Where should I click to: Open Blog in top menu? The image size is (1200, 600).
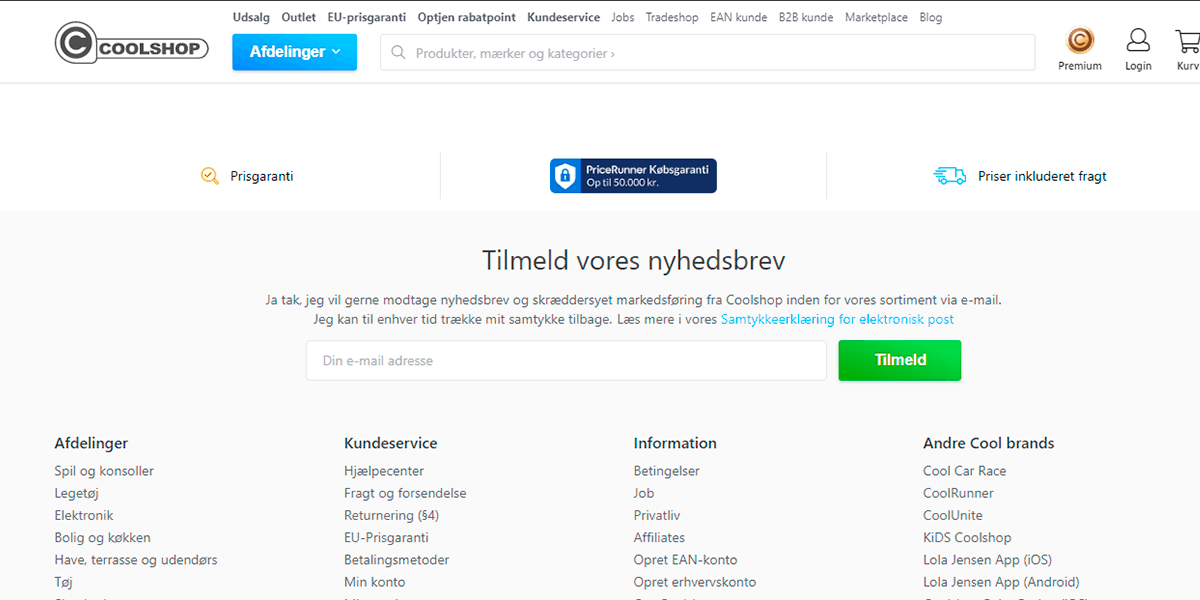(930, 17)
